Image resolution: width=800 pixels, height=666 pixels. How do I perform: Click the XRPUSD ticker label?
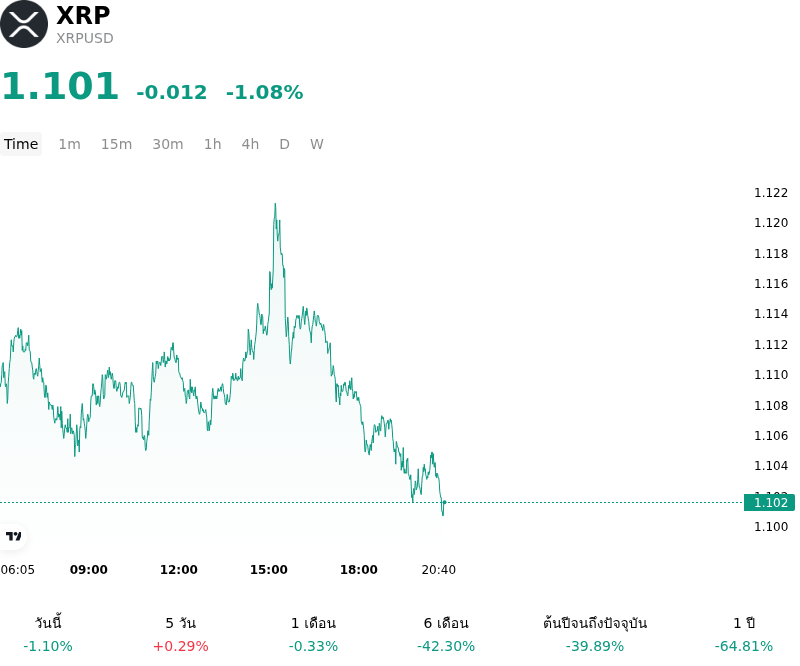(x=85, y=38)
